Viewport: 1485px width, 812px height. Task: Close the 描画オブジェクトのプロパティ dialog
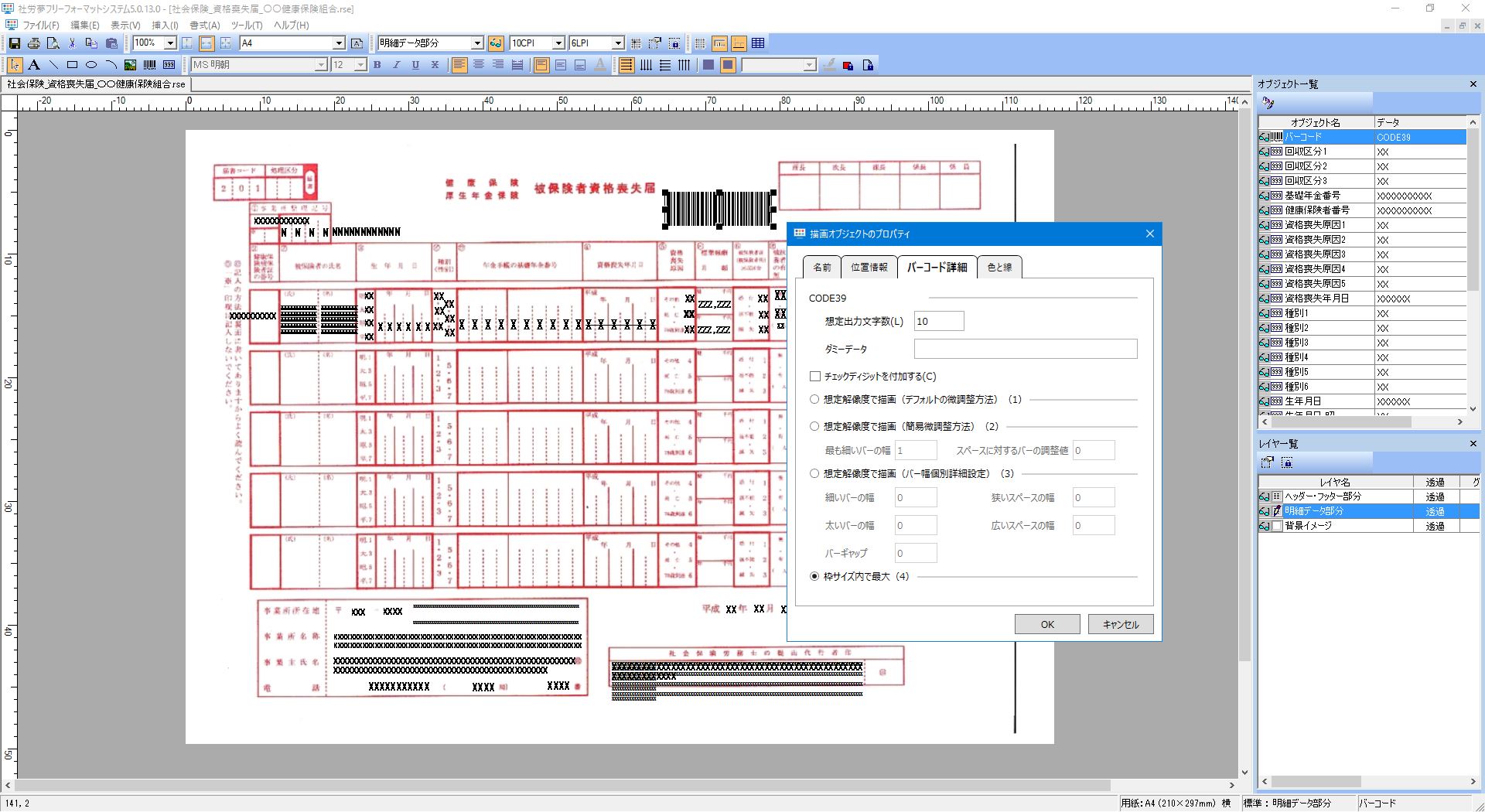1149,234
